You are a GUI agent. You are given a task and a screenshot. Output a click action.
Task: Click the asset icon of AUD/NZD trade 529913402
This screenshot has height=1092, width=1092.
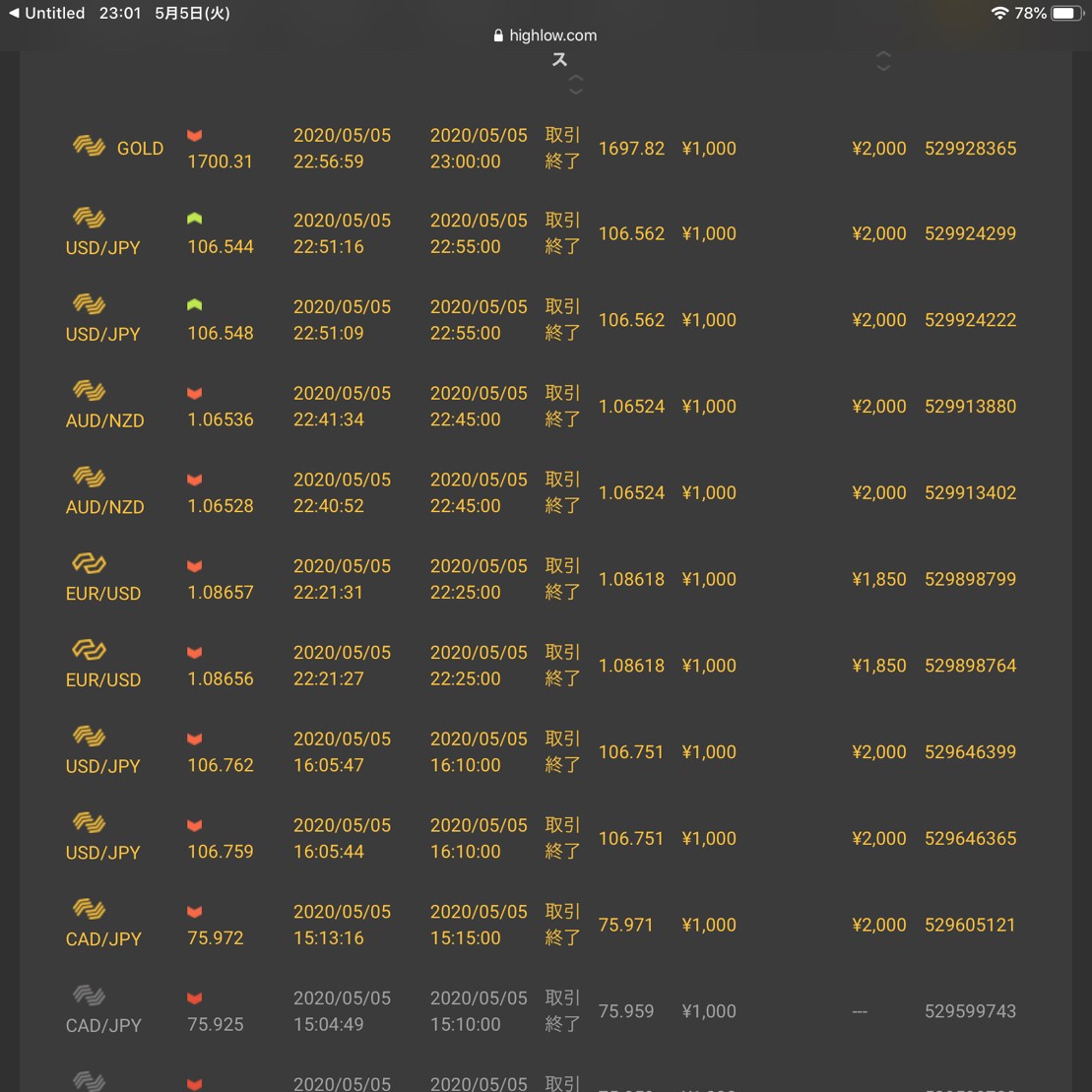(90, 477)
